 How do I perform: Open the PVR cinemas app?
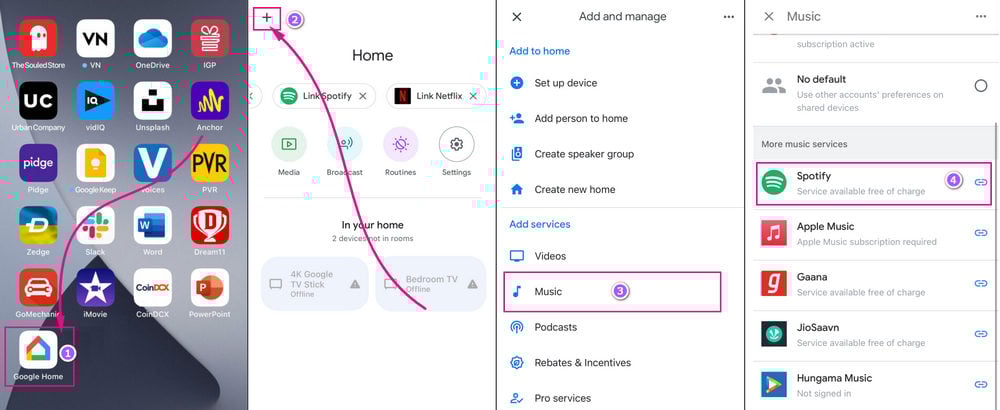tap(210, 163)
